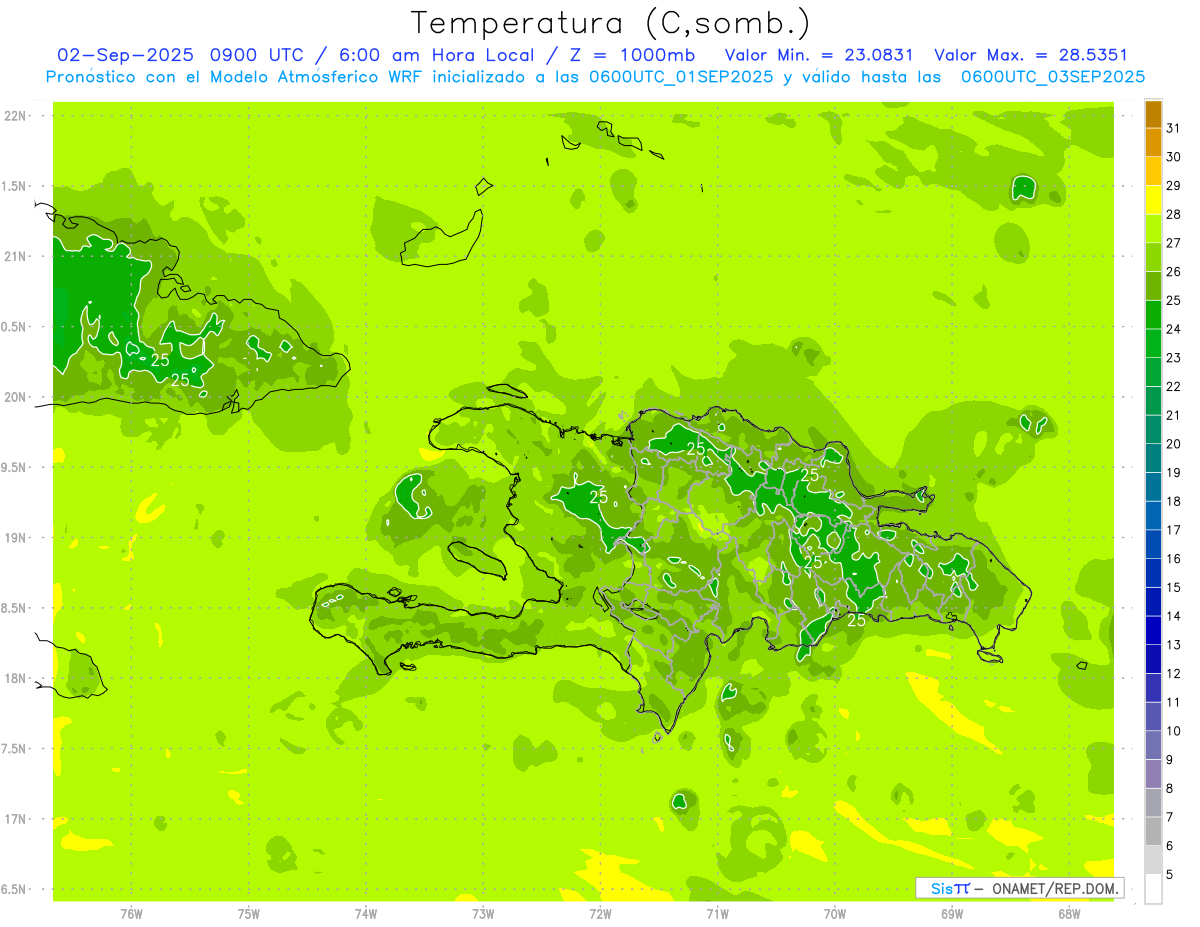Viewport: 1200px width, 927px height.
Task: Click the legend scale value 7
Action: tap(1170, 817)
